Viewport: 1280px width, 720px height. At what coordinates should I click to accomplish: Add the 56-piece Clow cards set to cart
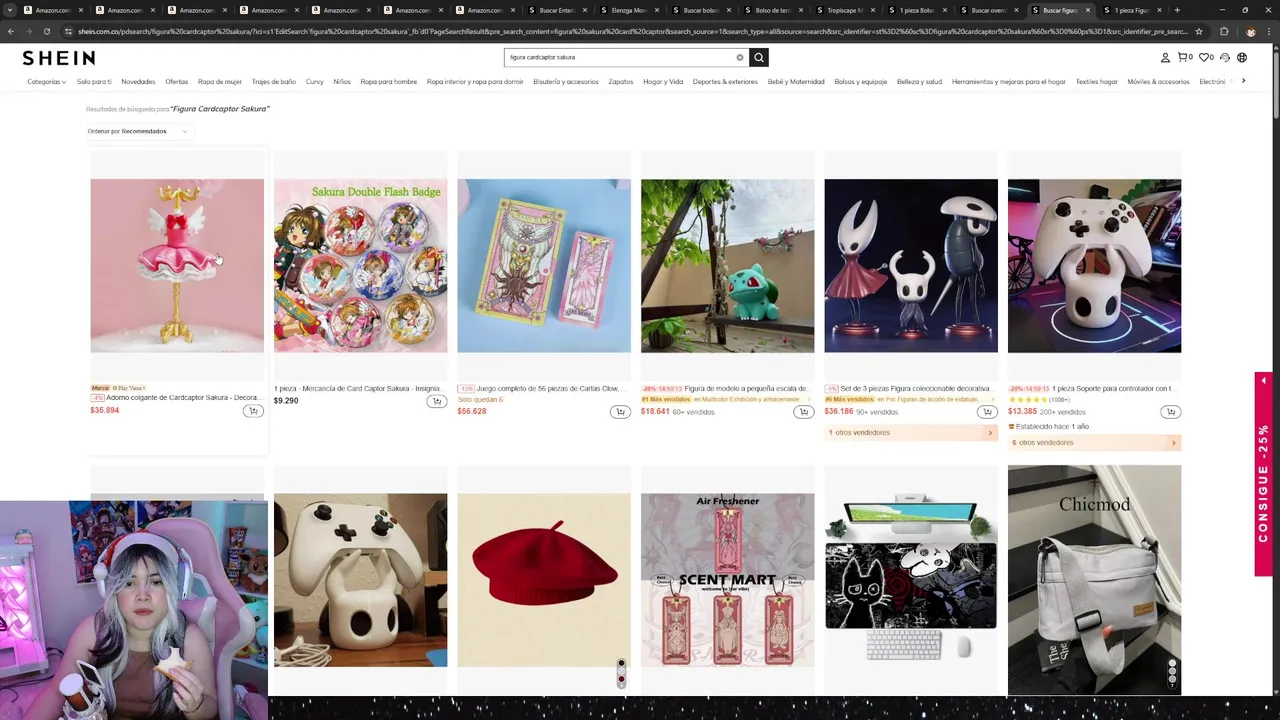620,411
